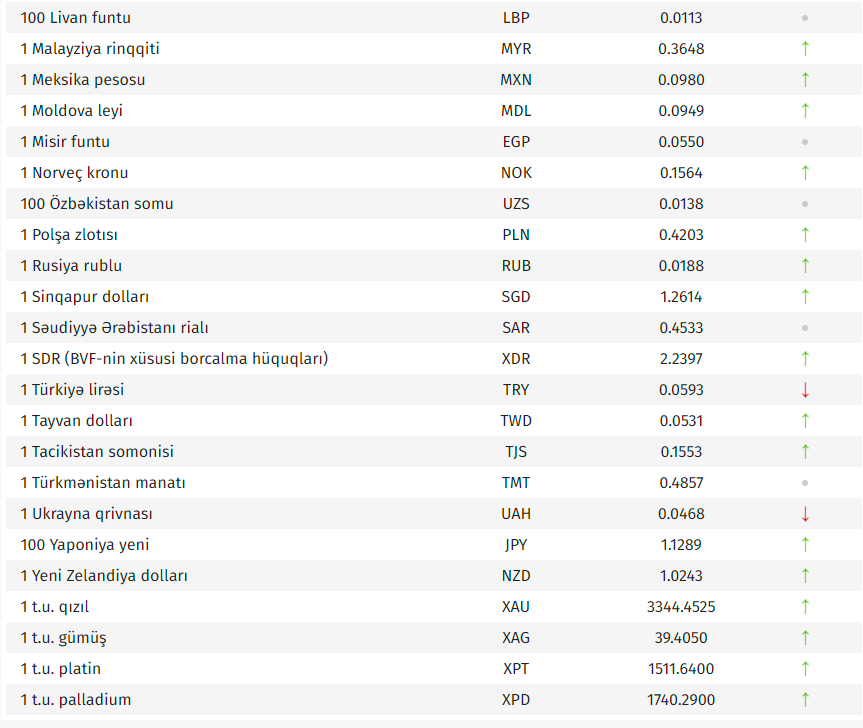
Task: Click the SDR special drawing rights label
Action: [x=174, y=359]
